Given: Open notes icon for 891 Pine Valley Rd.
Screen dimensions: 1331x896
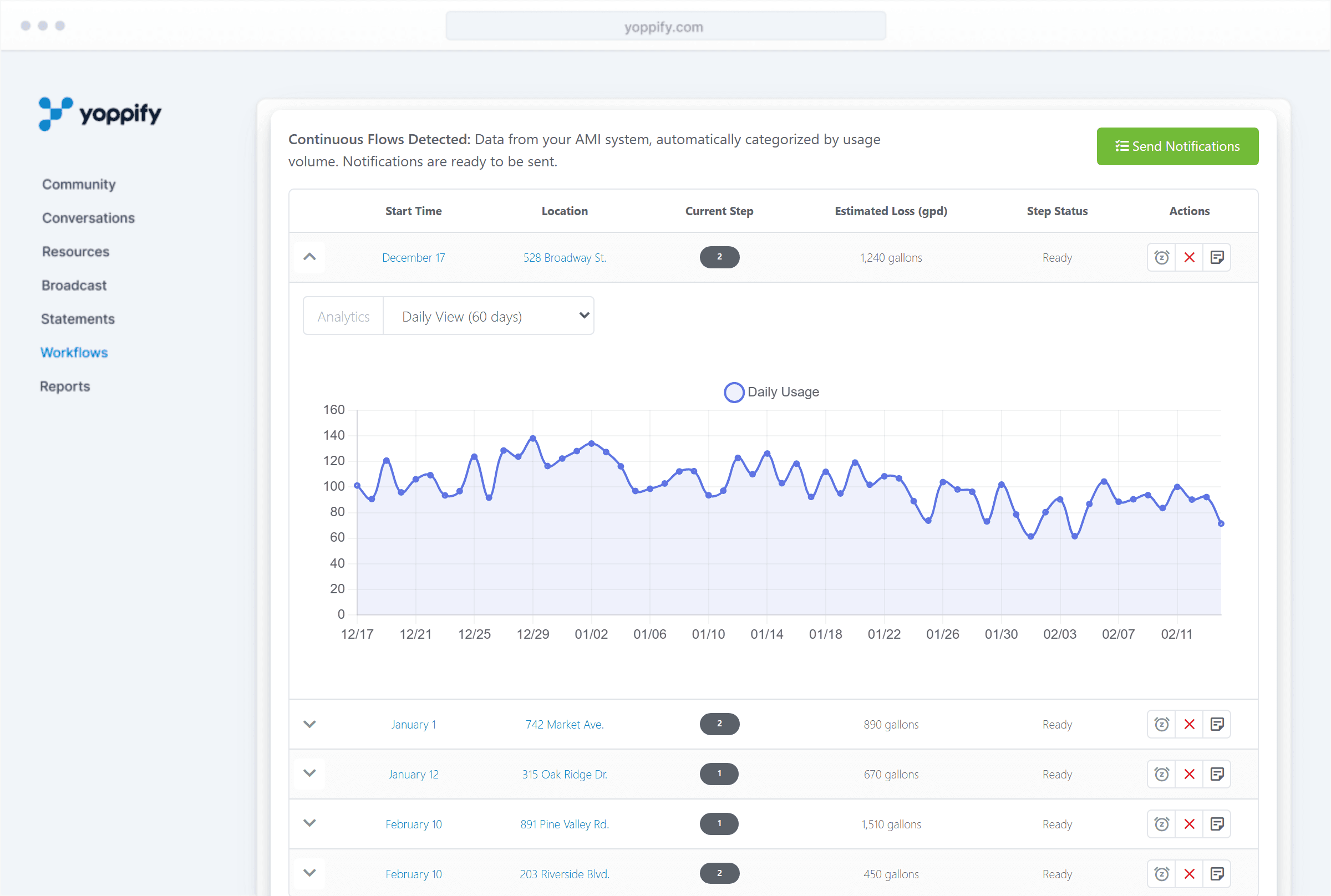Looking at the screenshot, I should pyautogui.click(x=1217, y=824).
